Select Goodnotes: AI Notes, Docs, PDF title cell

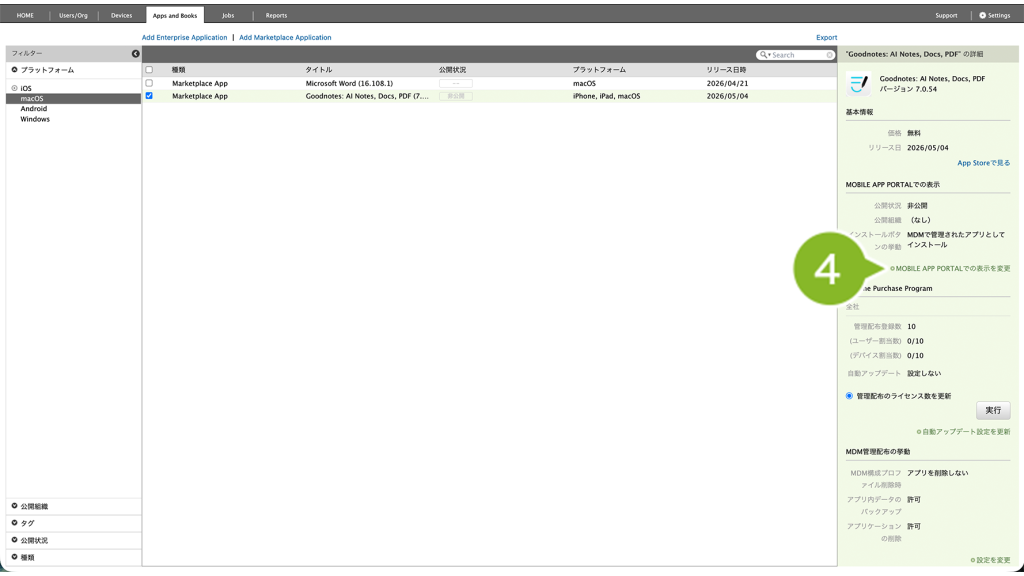367,96
